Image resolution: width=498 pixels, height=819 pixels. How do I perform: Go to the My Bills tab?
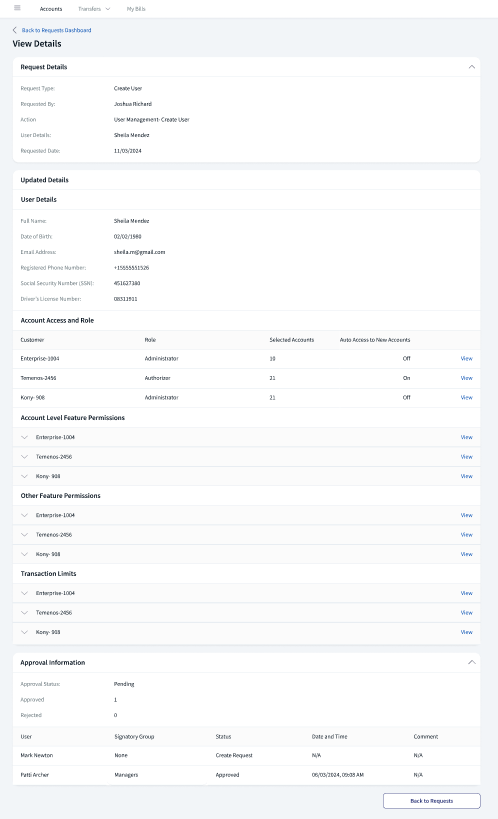coord(136,9)
